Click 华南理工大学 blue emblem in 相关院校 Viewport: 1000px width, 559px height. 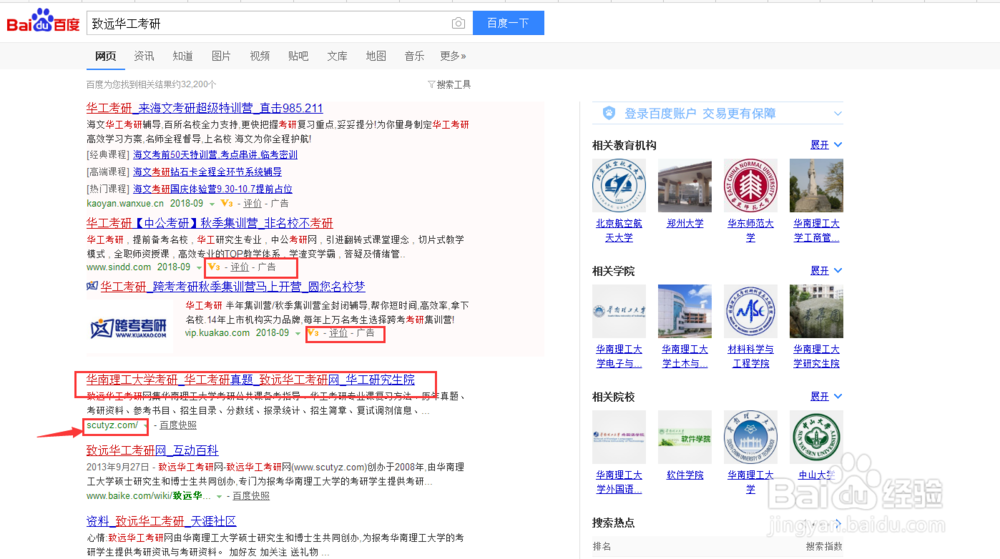(x=751, y=437)
